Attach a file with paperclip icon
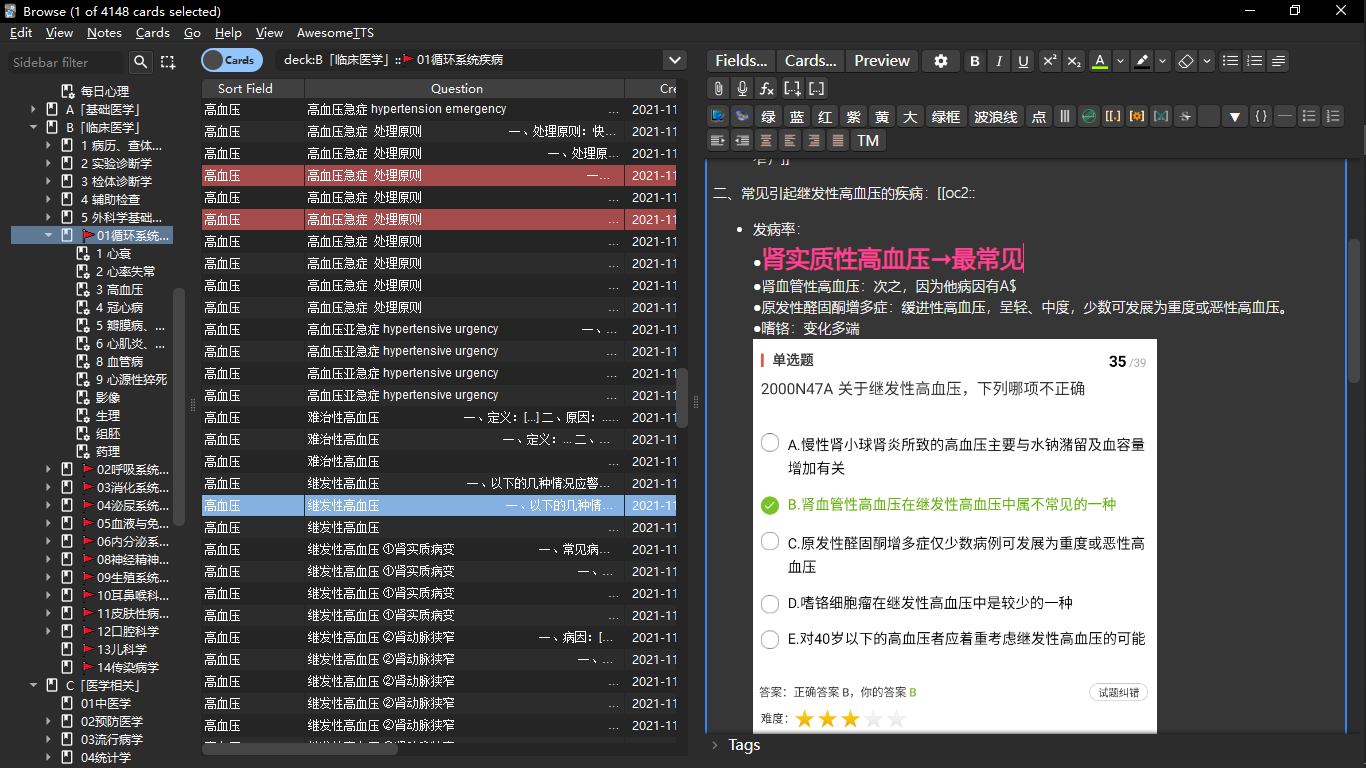Image resolution: width=1366 pixels, height=768 pixels. [x=718, y=88]
